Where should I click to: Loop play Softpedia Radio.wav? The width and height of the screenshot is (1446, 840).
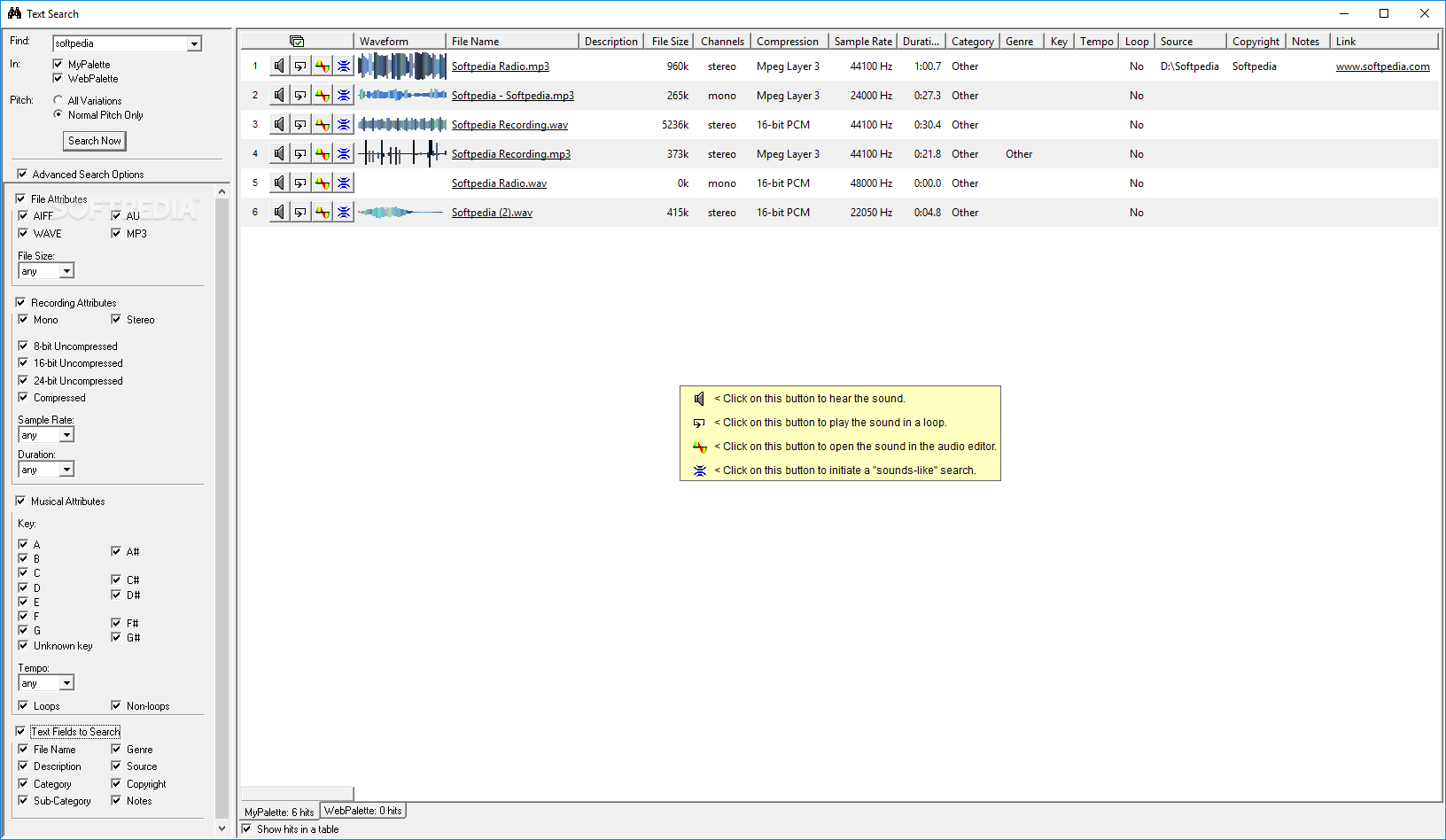point(300,183)
